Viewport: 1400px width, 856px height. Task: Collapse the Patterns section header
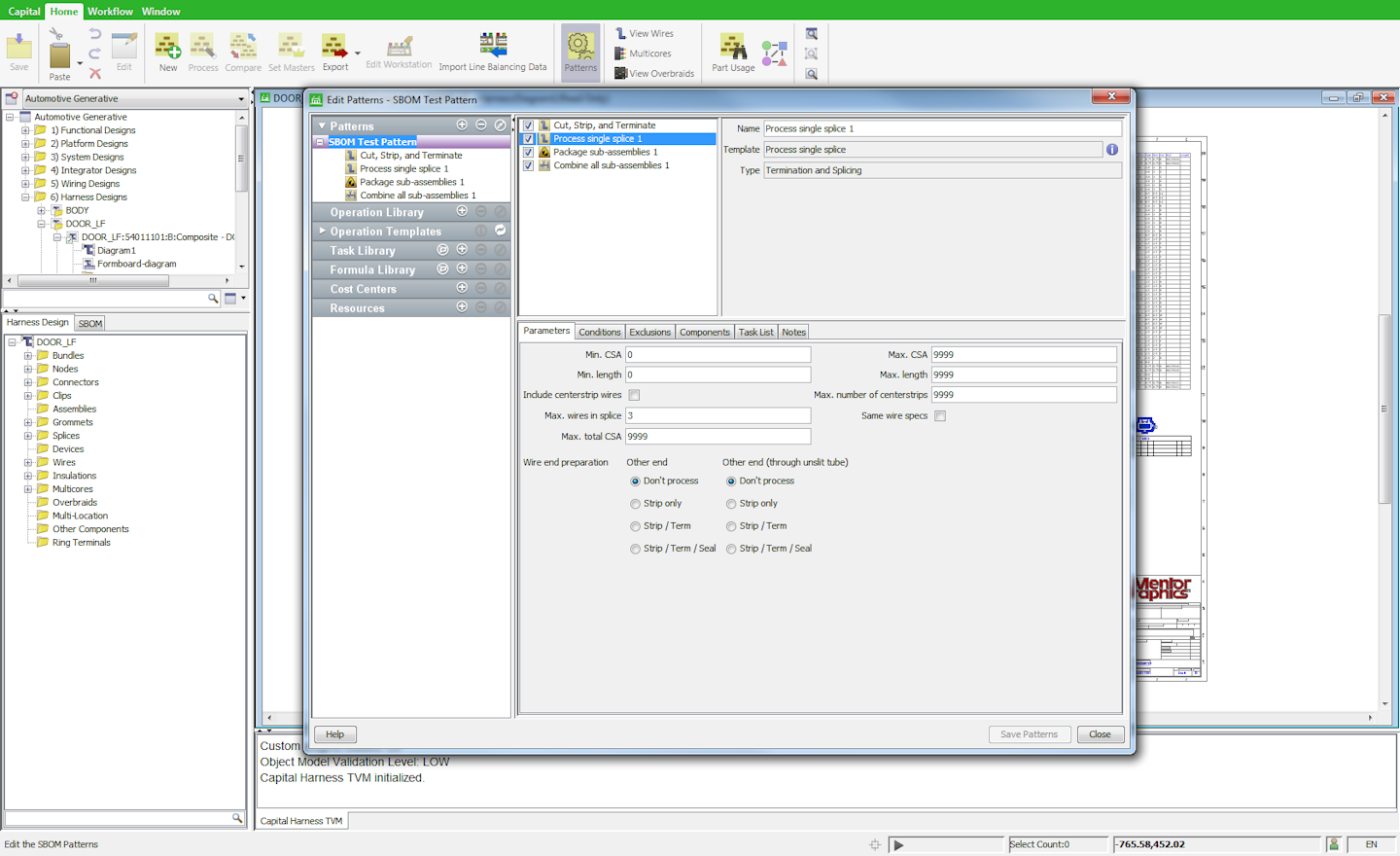[x=323, y=125]
